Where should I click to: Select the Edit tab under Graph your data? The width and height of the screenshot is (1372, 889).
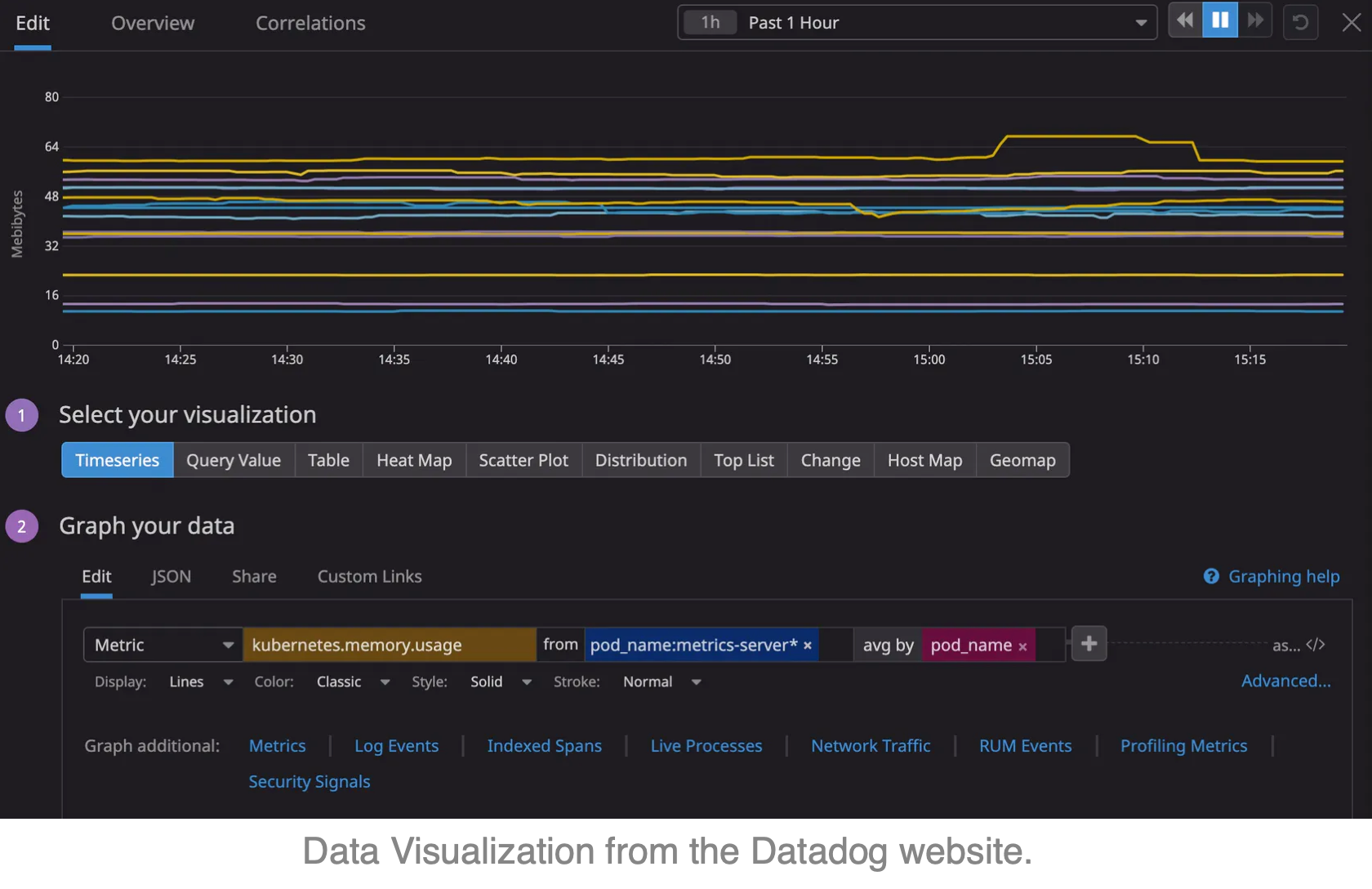(96, 576)
